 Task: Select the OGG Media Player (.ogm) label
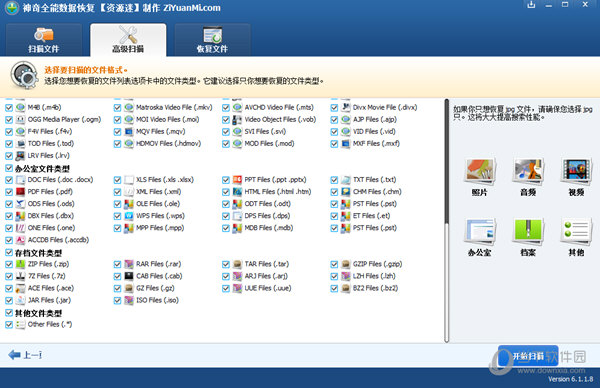(x=64, y=119)
